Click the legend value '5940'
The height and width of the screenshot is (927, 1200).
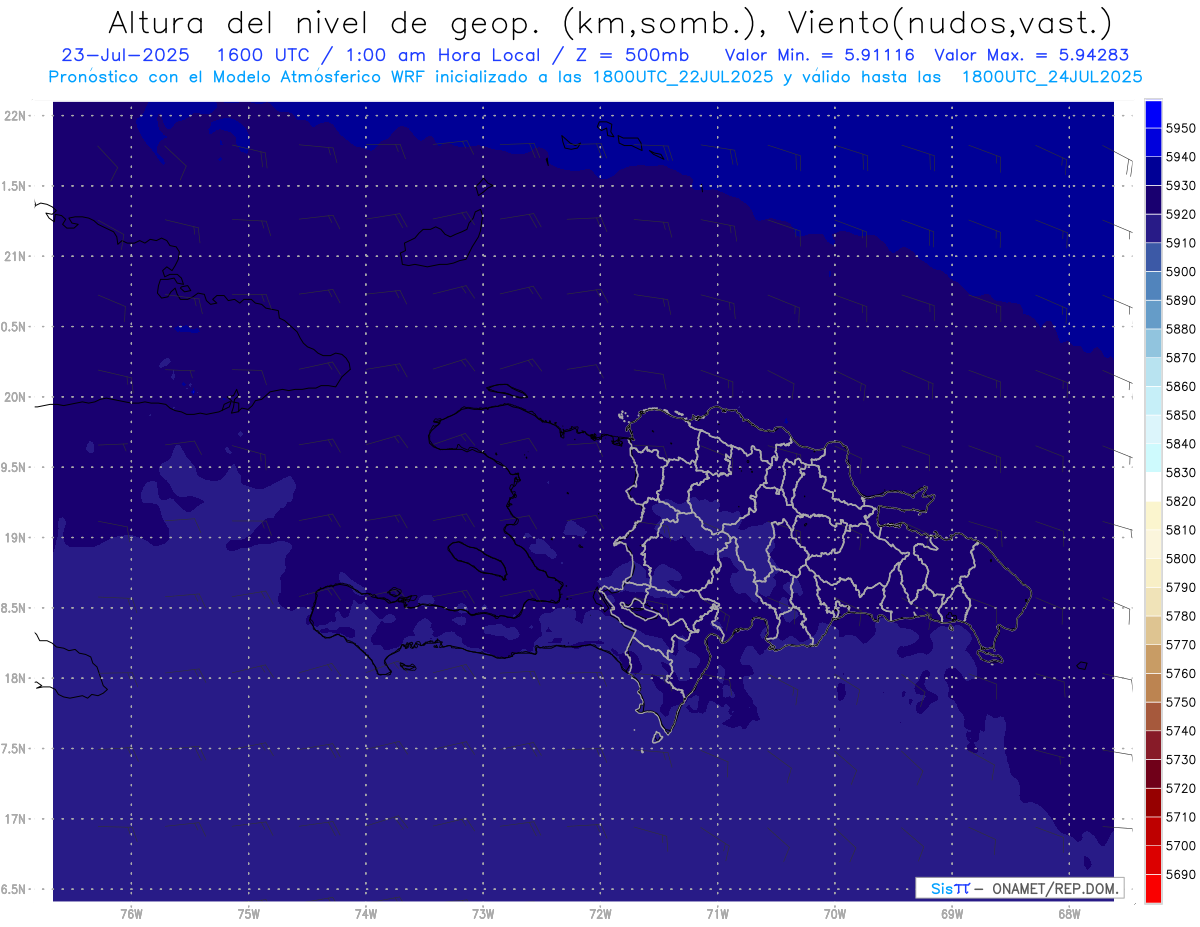[1181, 157]
